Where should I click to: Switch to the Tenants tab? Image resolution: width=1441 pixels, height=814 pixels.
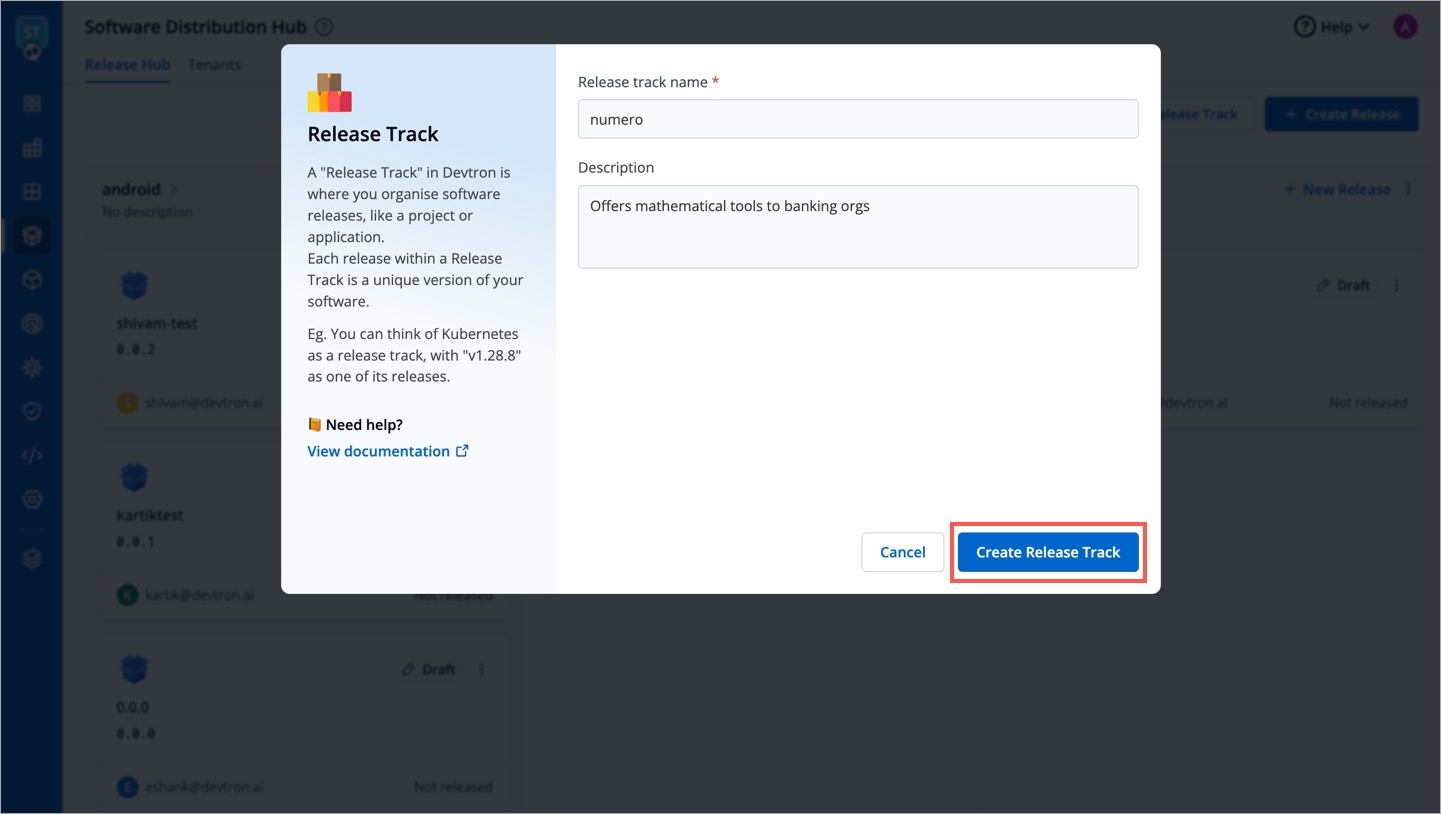[214, 65]
